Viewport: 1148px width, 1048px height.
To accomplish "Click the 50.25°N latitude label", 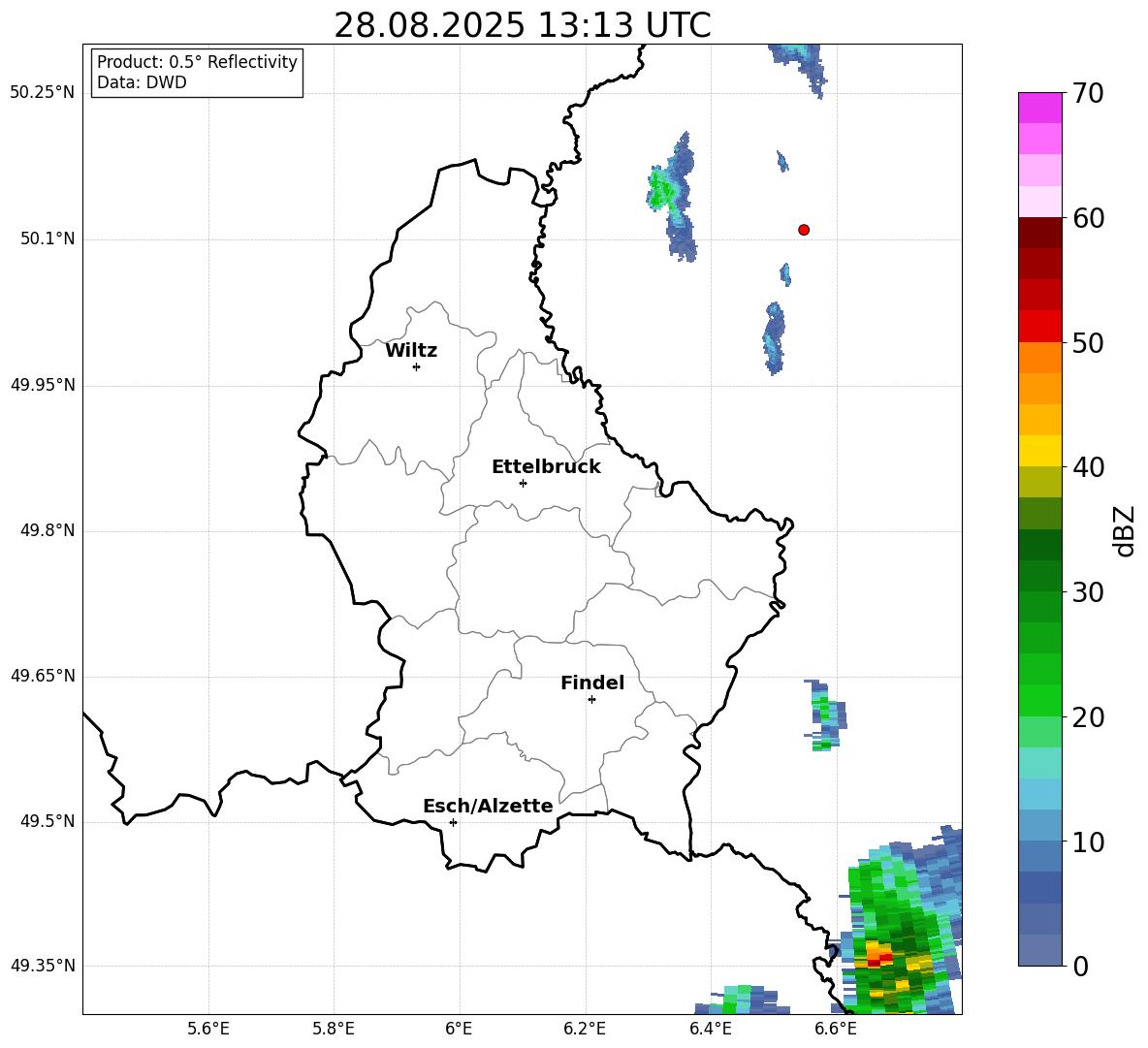I will [43, 93].
